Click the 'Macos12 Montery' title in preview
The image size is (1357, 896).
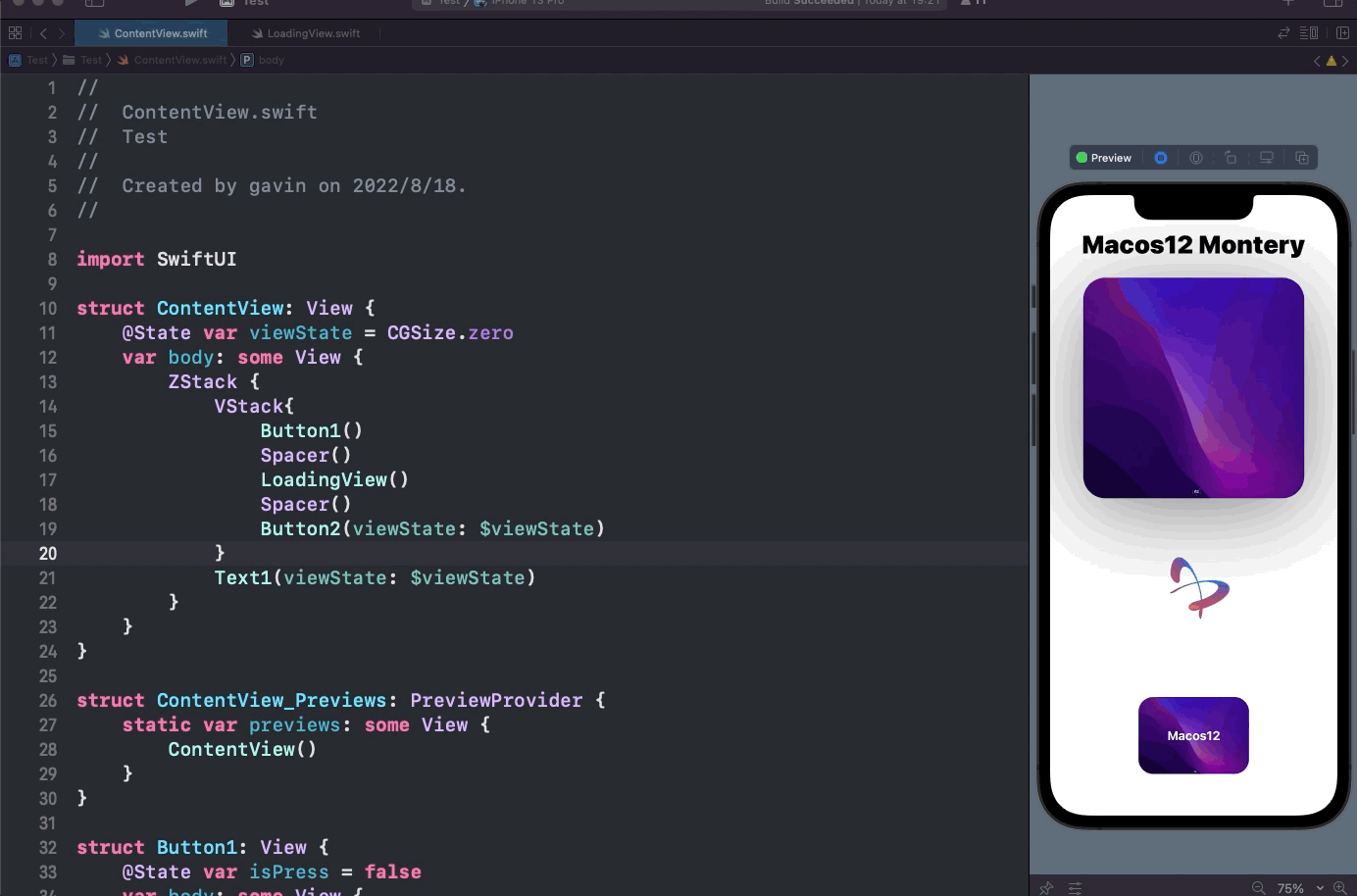click(1193, 245)
